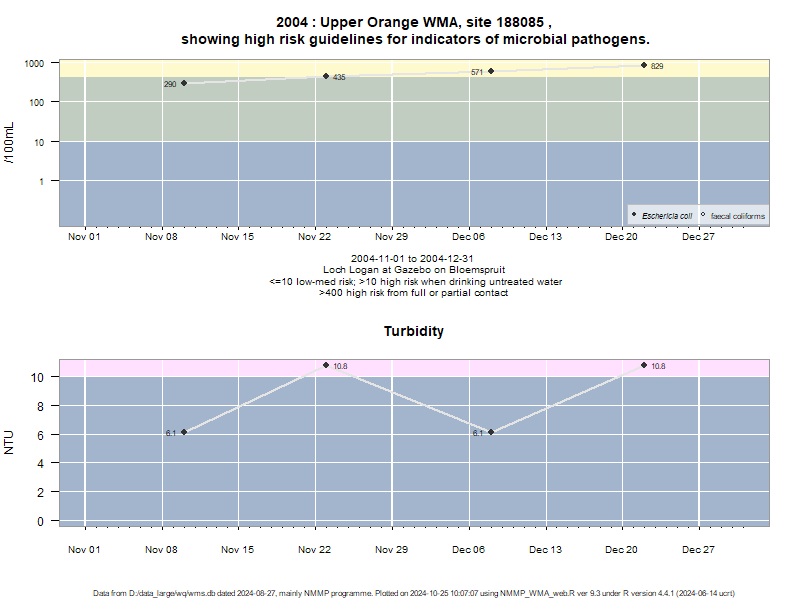Click the E. coli data point labeled 571

click(x=491, y=71)
